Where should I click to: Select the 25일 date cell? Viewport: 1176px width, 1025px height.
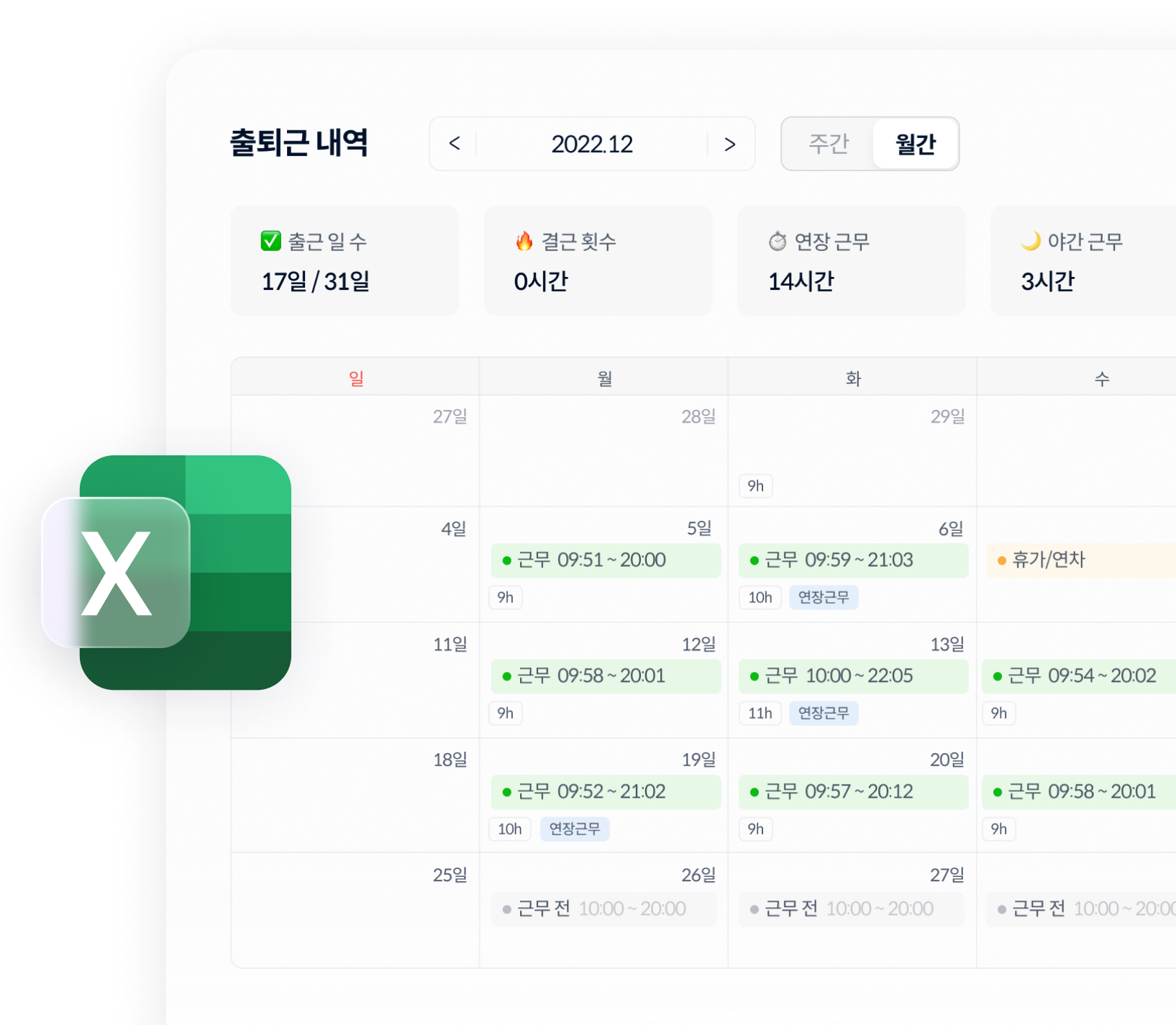click(356, 911)
